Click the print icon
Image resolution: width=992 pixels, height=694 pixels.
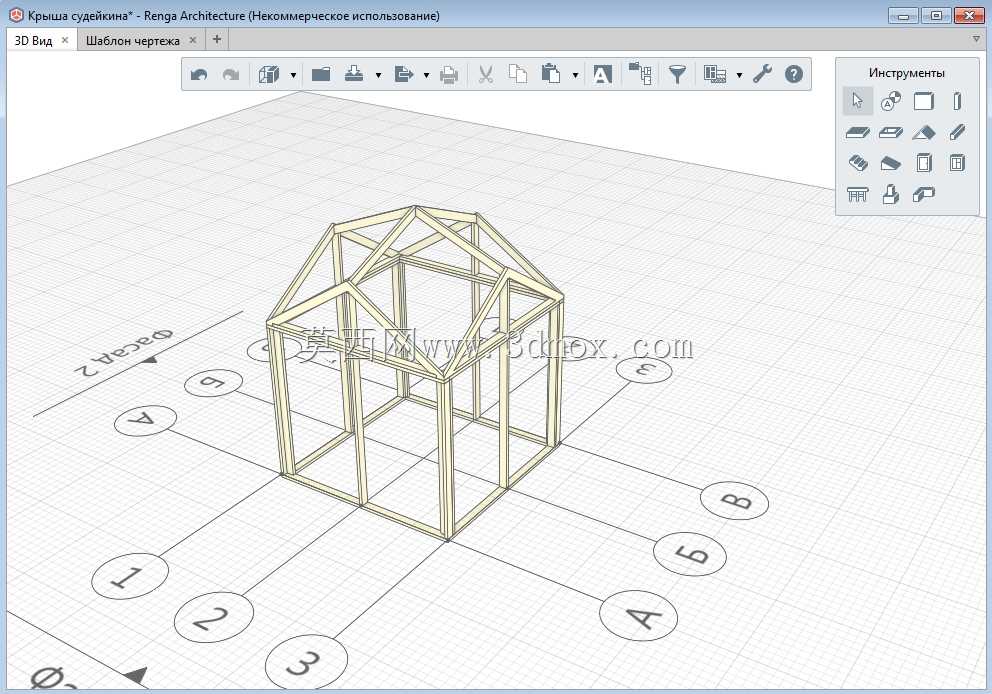449,75
